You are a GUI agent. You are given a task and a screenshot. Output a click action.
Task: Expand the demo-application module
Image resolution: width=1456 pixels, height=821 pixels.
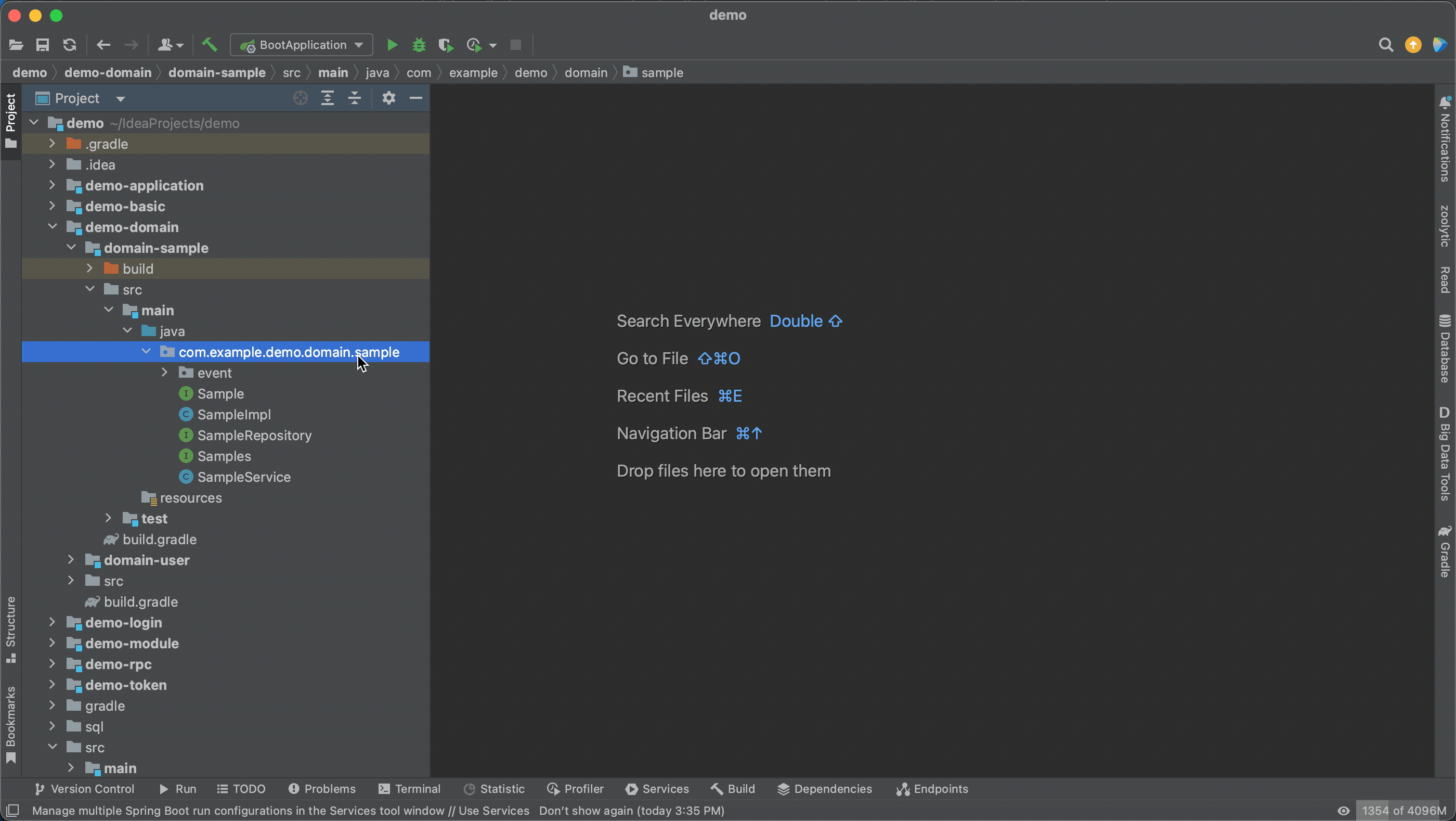[x=52, y=185]
